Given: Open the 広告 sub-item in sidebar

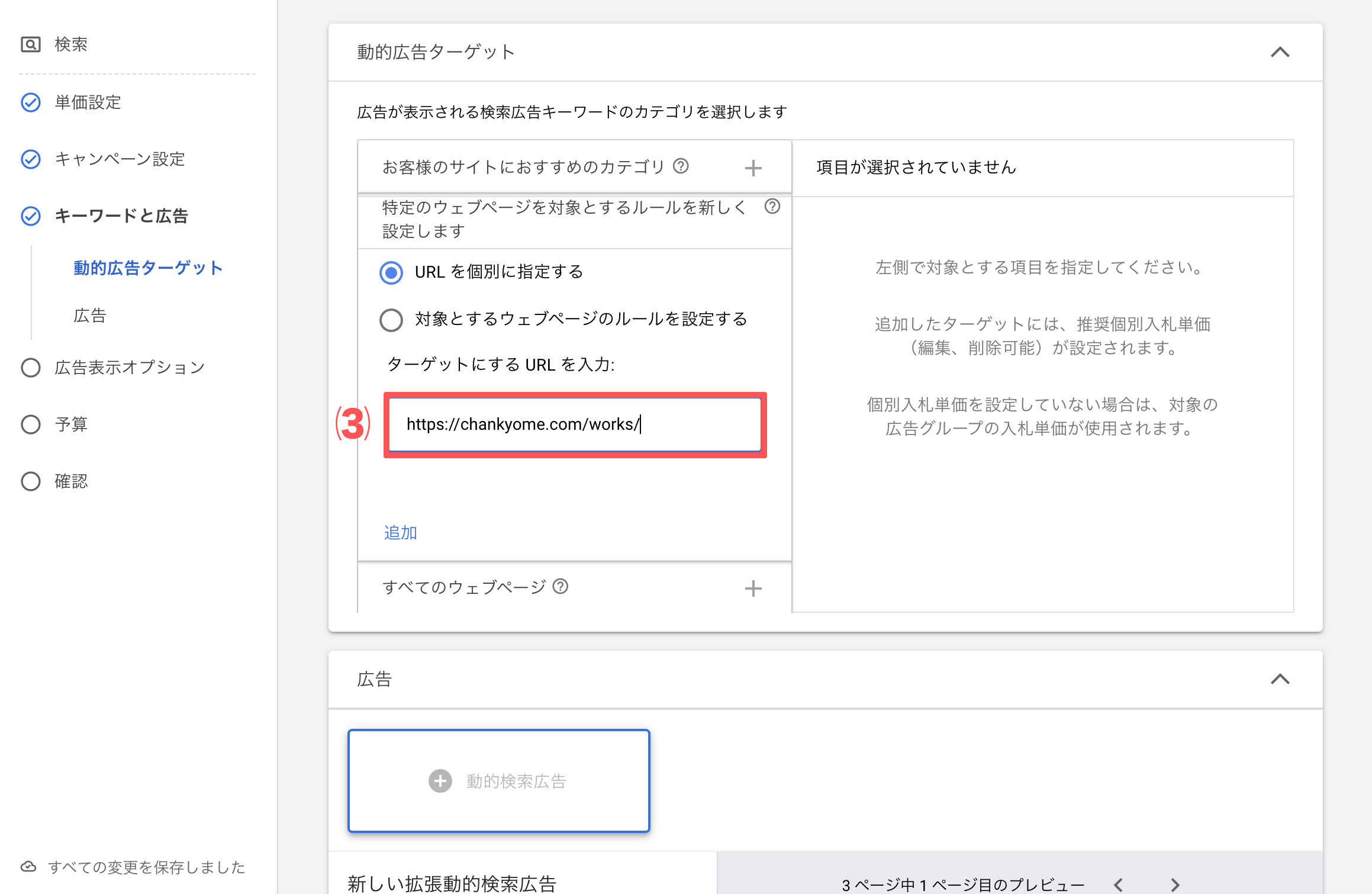Looking at the screenshot, I should click(x=90, y=316).
